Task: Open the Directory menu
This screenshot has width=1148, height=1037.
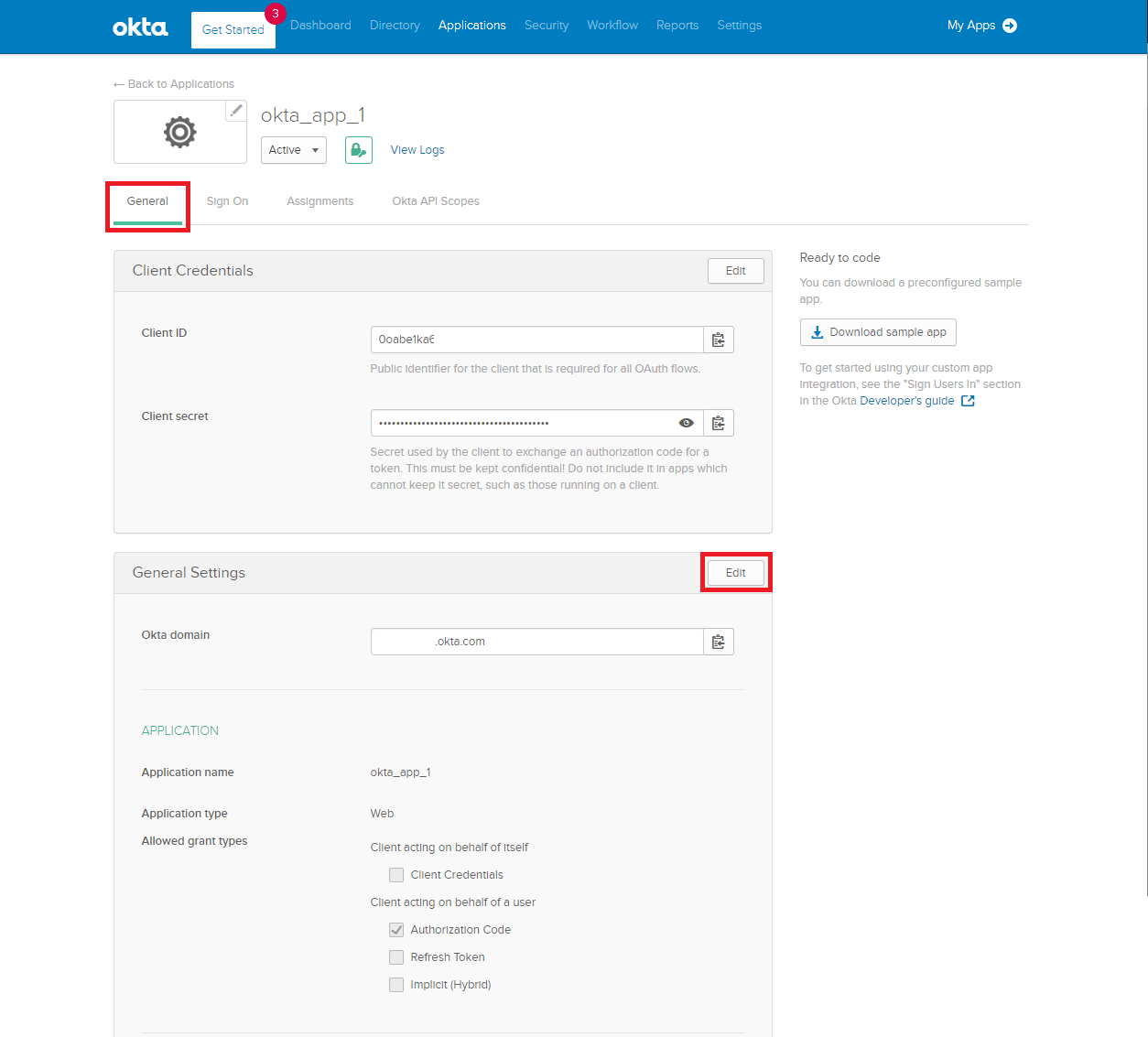Action: tap(395, 26)
